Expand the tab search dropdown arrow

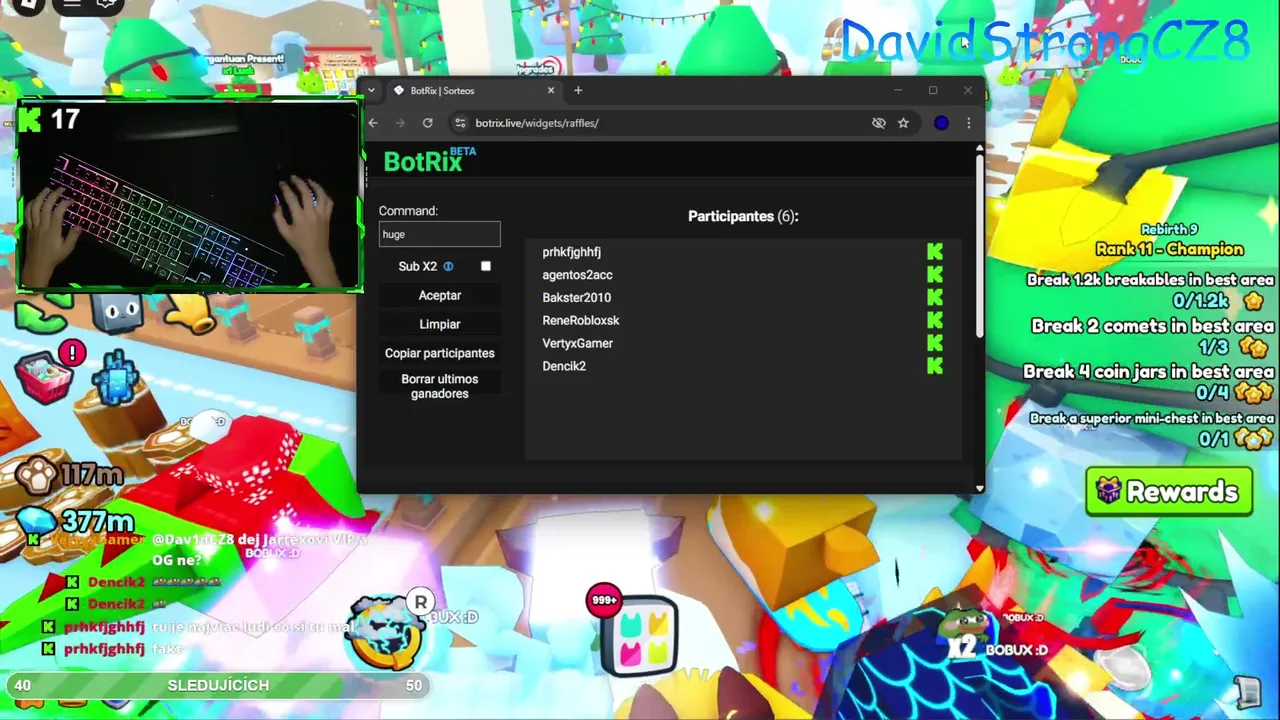coord(371,90)
